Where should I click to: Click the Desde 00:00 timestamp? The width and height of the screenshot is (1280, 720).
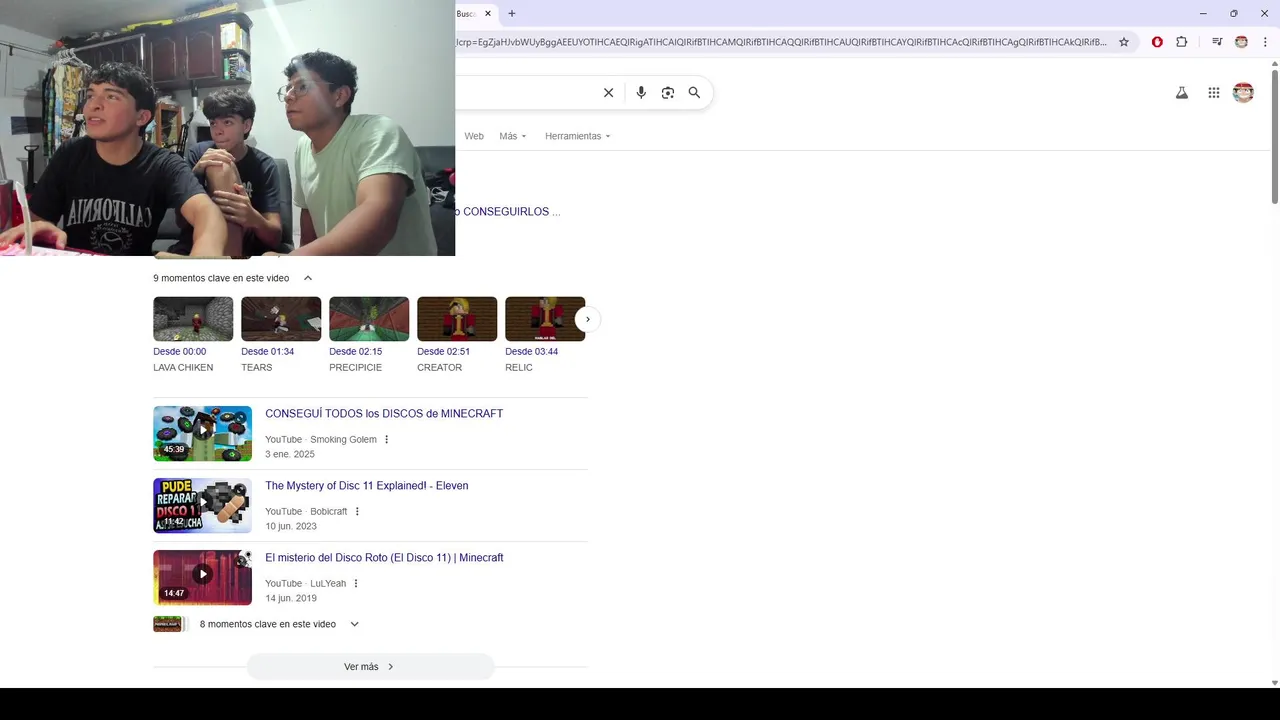(x=179, y=352)
